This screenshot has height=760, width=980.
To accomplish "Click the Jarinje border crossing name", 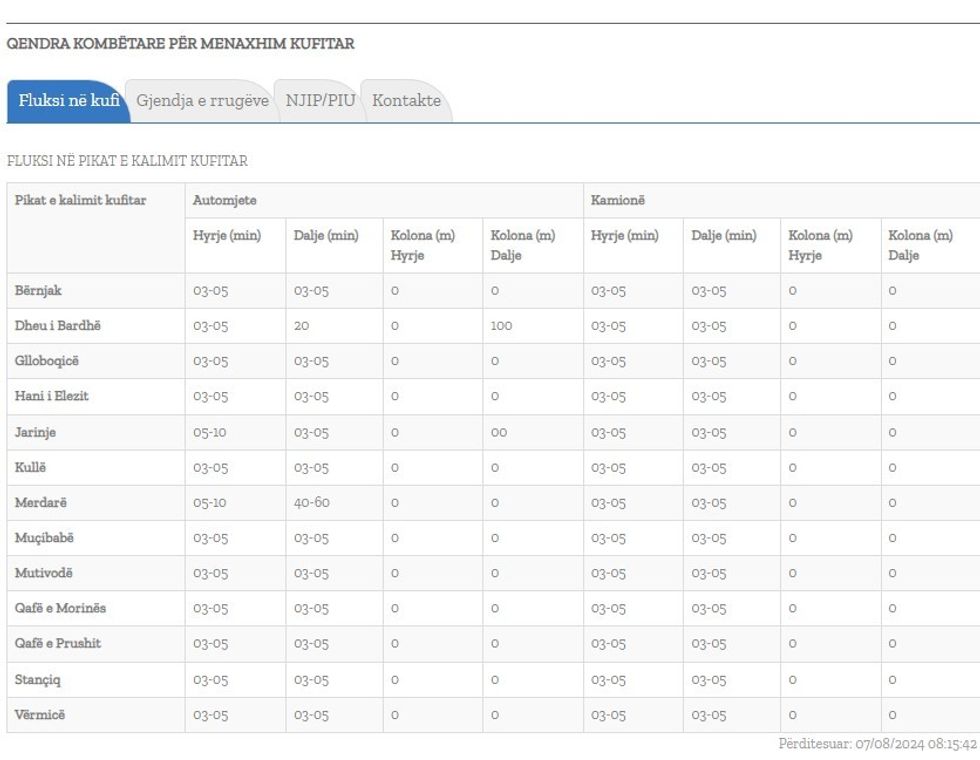I will 37,432.
